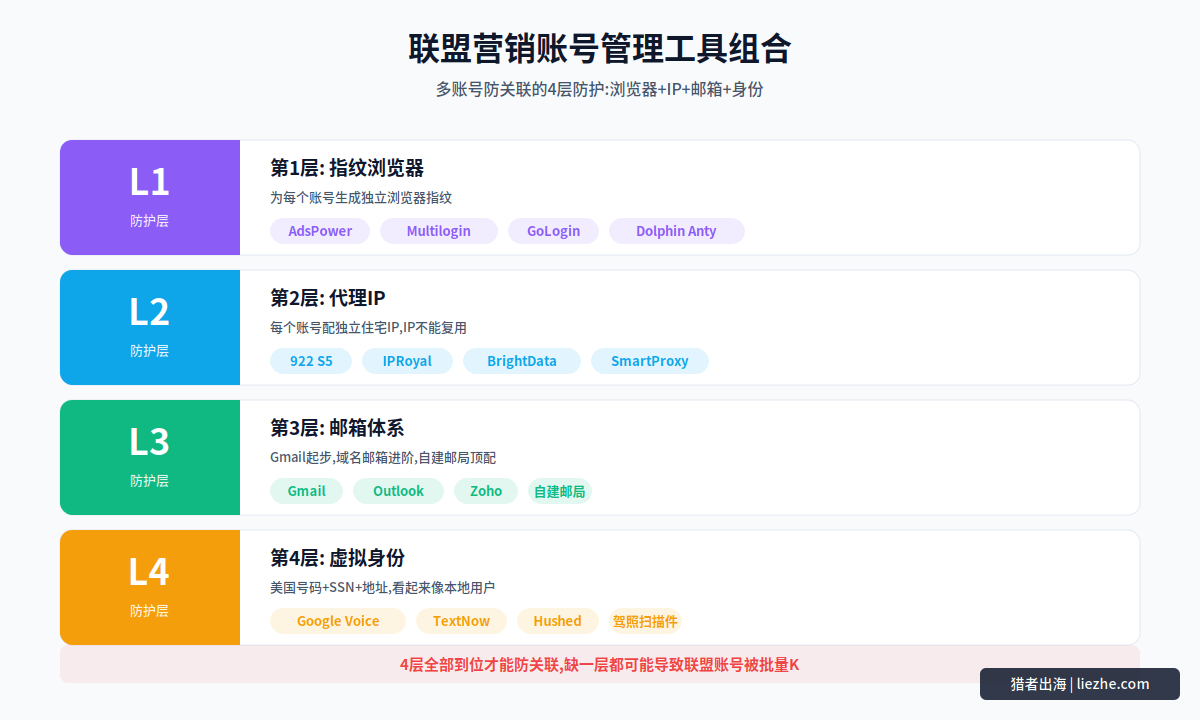This screenshot has height=720, width=1200.
Task: Click the text 美国号码+SSN+地址,看起来像本地用户
Action: point(383,588)
